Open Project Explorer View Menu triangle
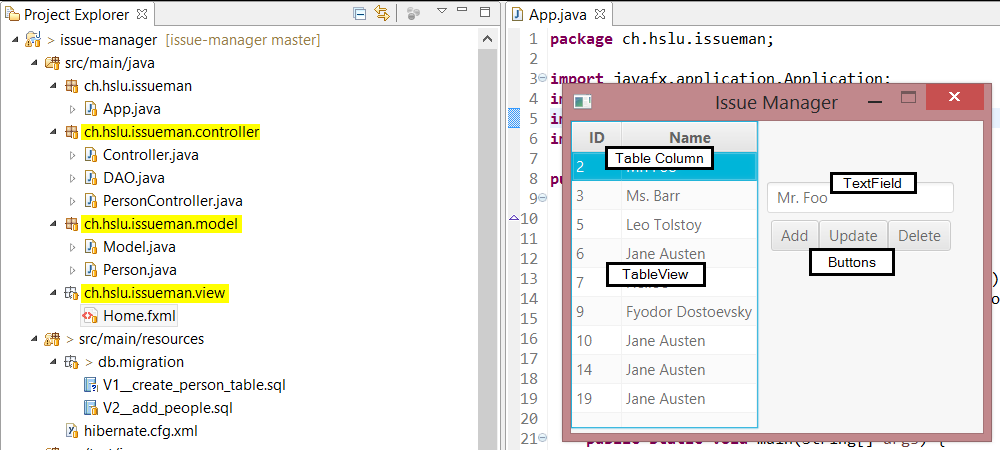Viewport: 1000px width, 450px height. pos(441,11)
